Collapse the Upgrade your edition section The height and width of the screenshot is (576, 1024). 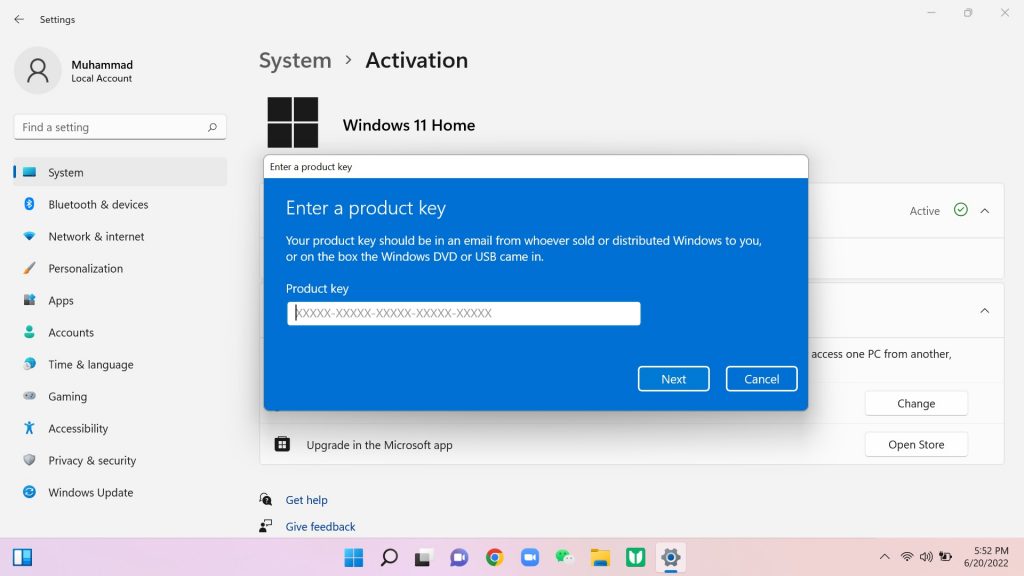(x=985, y=310)
